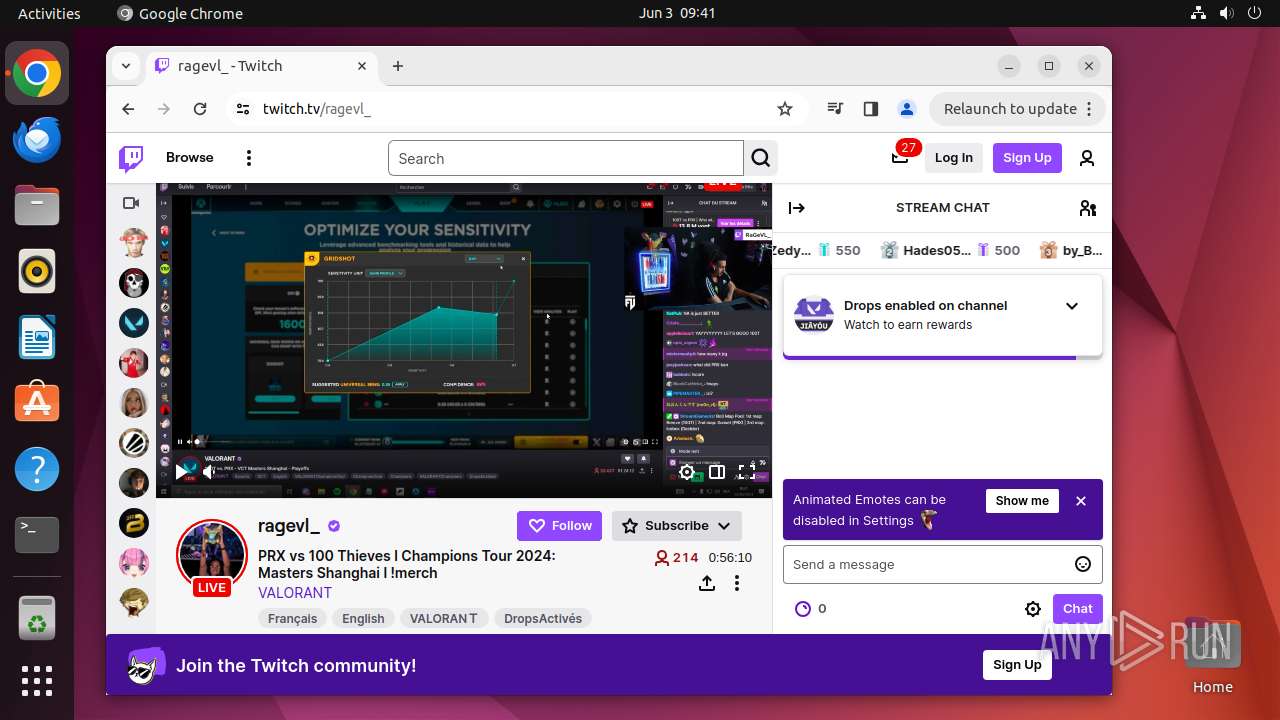The width and height of the screenshot is (1280, 720).
Task: Open the emote picker smiley
Action: pos(1083,564)
